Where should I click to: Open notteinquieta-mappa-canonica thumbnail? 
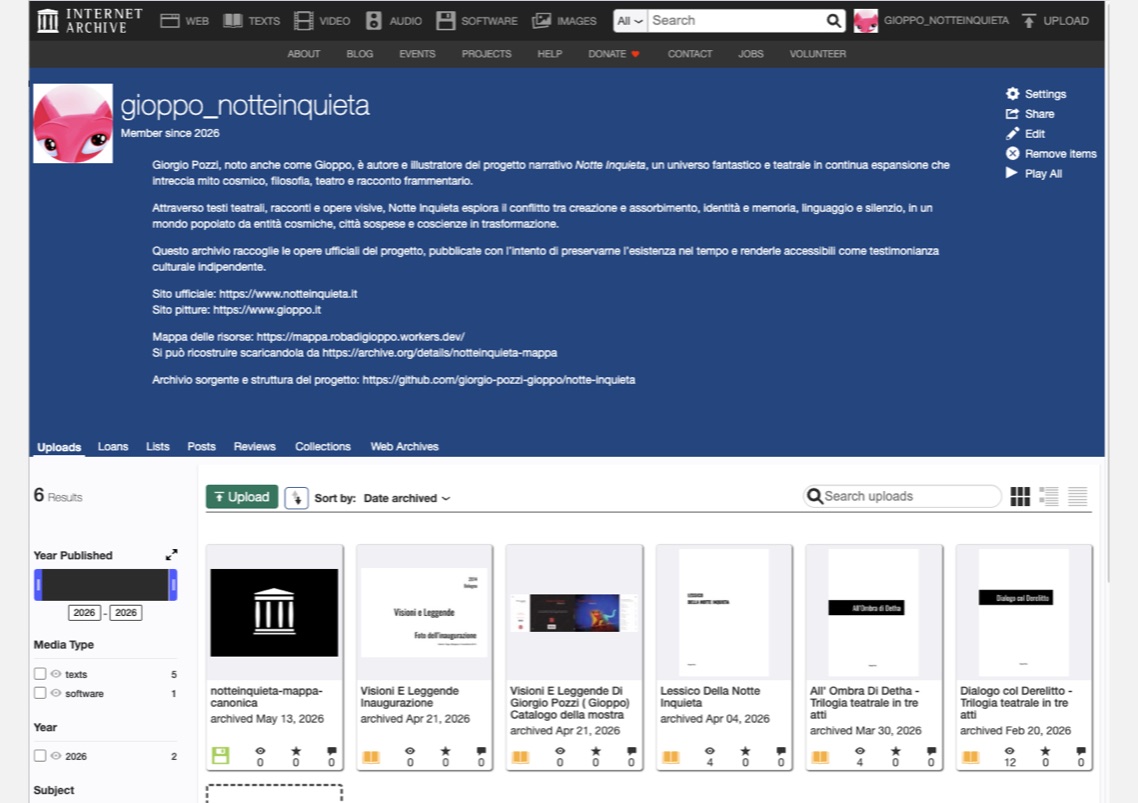(x=274, y=613)
